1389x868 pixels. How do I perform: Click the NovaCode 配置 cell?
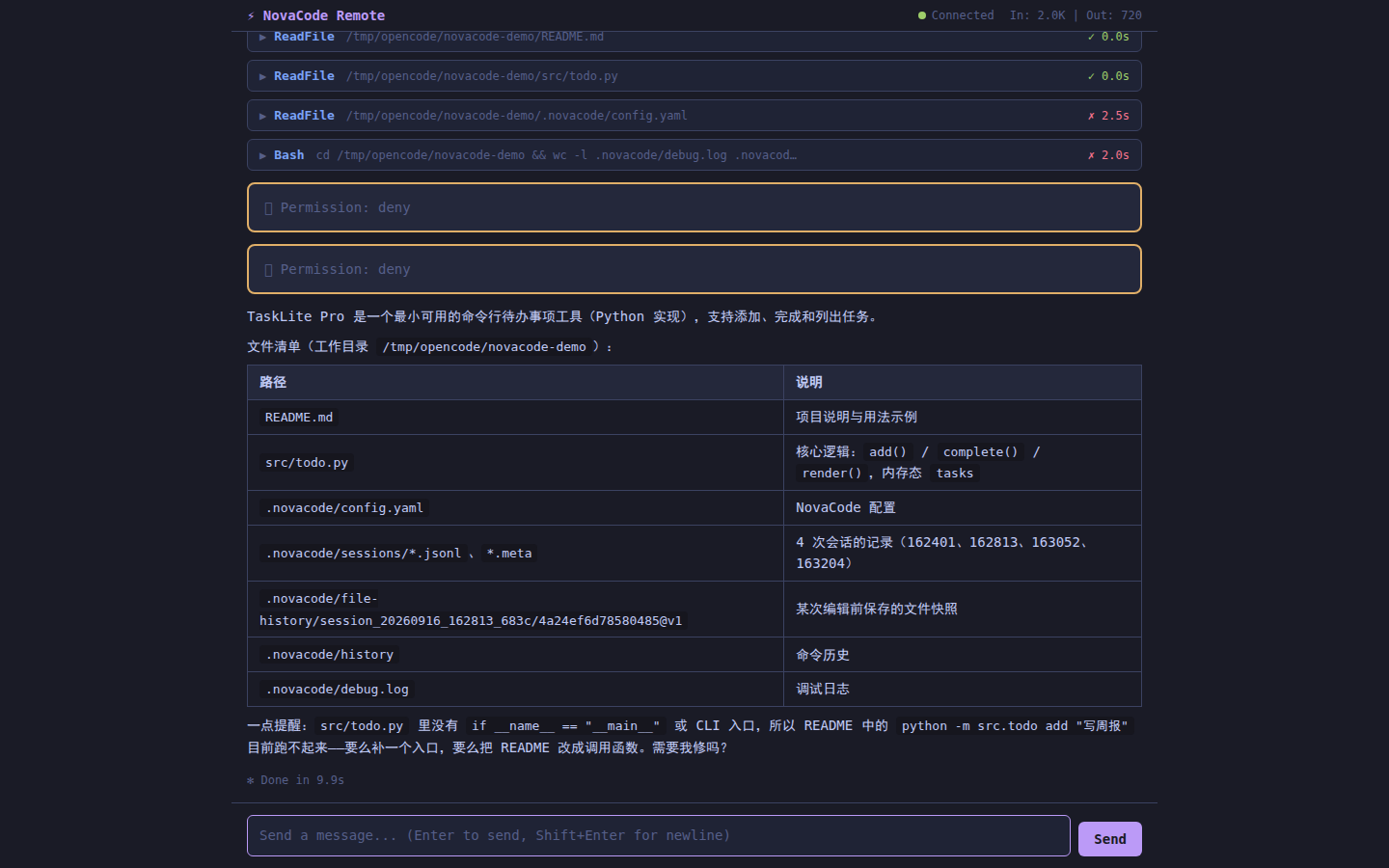coord(963,507)
